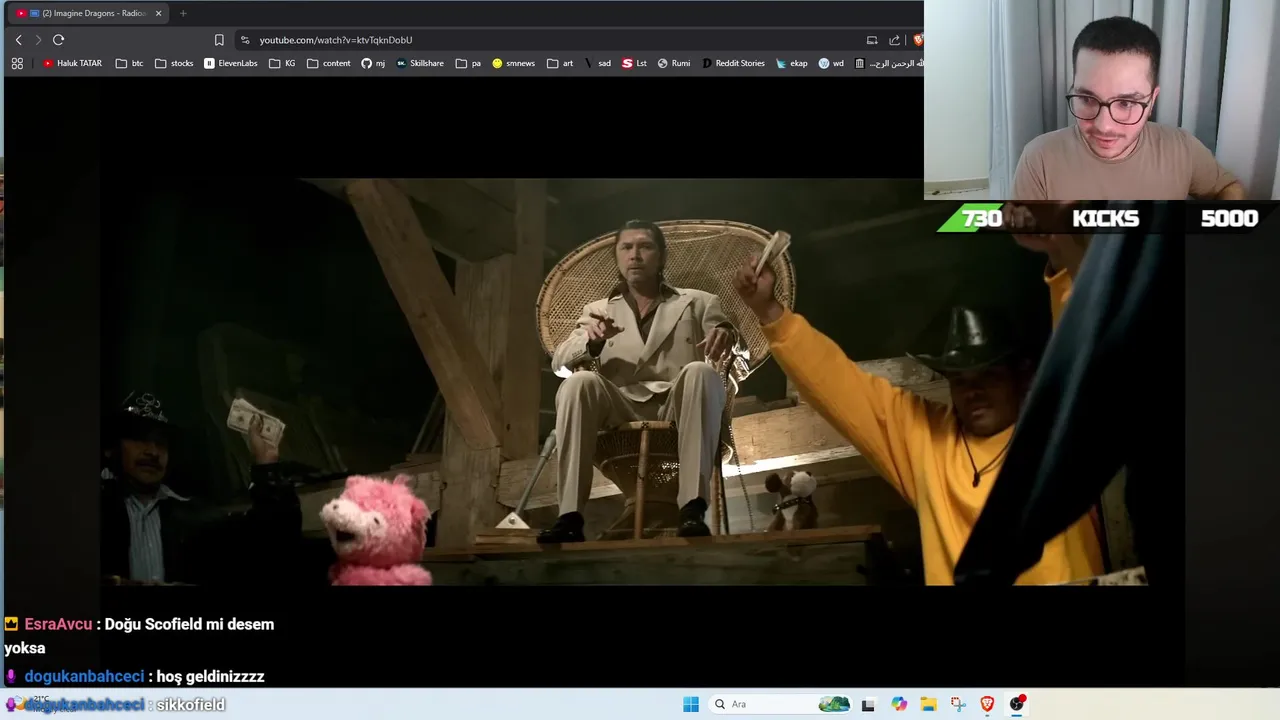This screenshot has height=720, width=1280.
Task: Click the share icon in address bar
Action: [895, 40]
